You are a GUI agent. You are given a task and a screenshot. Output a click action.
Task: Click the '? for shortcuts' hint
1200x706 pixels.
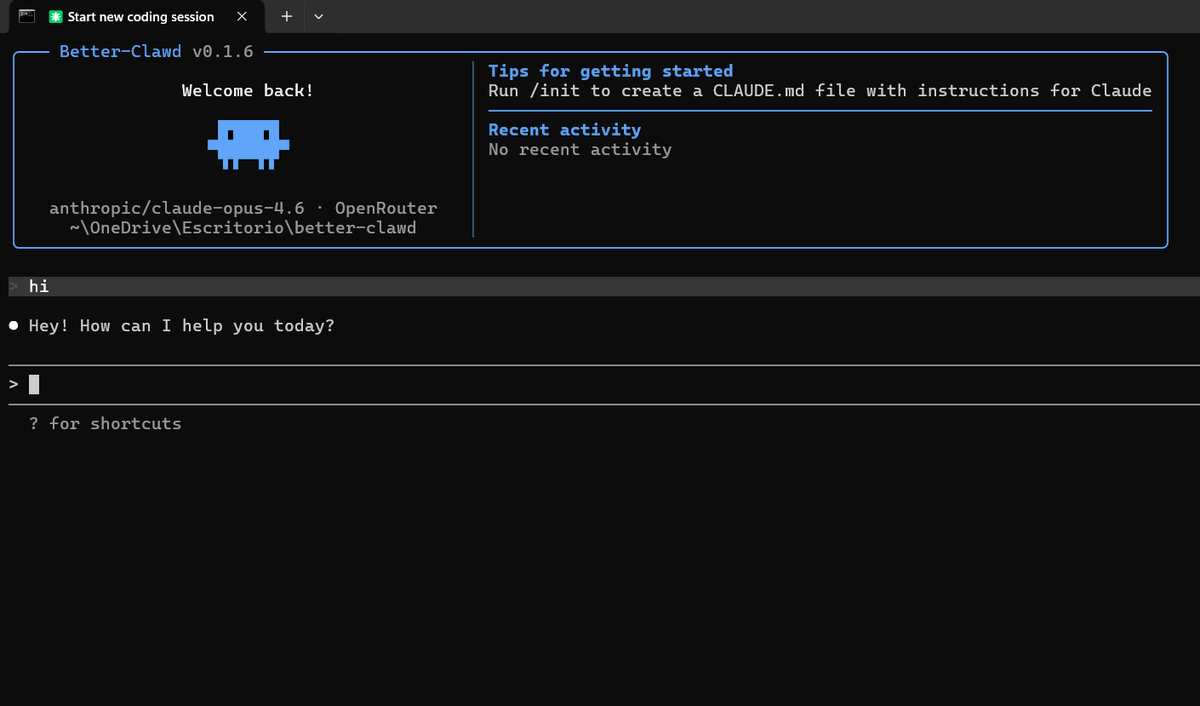(105, 424)
